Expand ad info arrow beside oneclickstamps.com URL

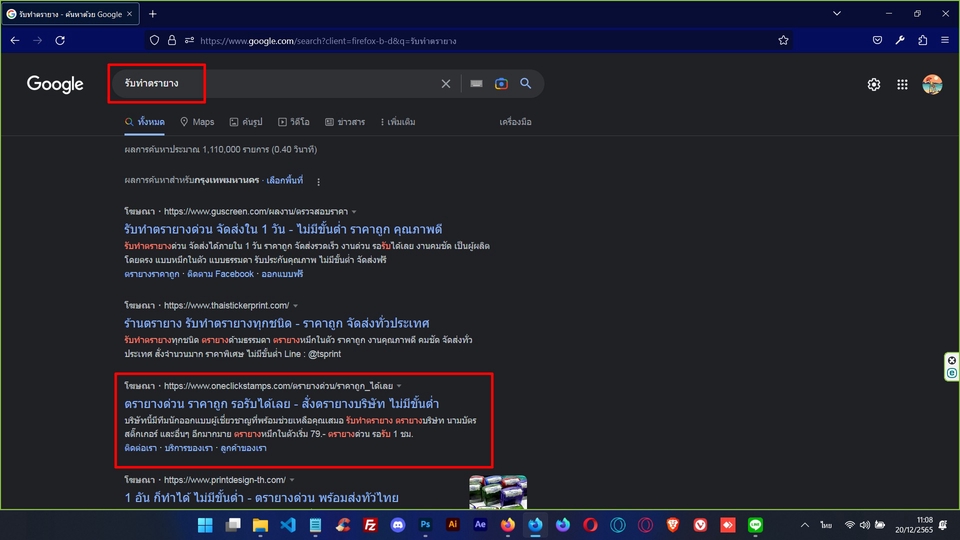pyautogui.click(x=399, y=386)
